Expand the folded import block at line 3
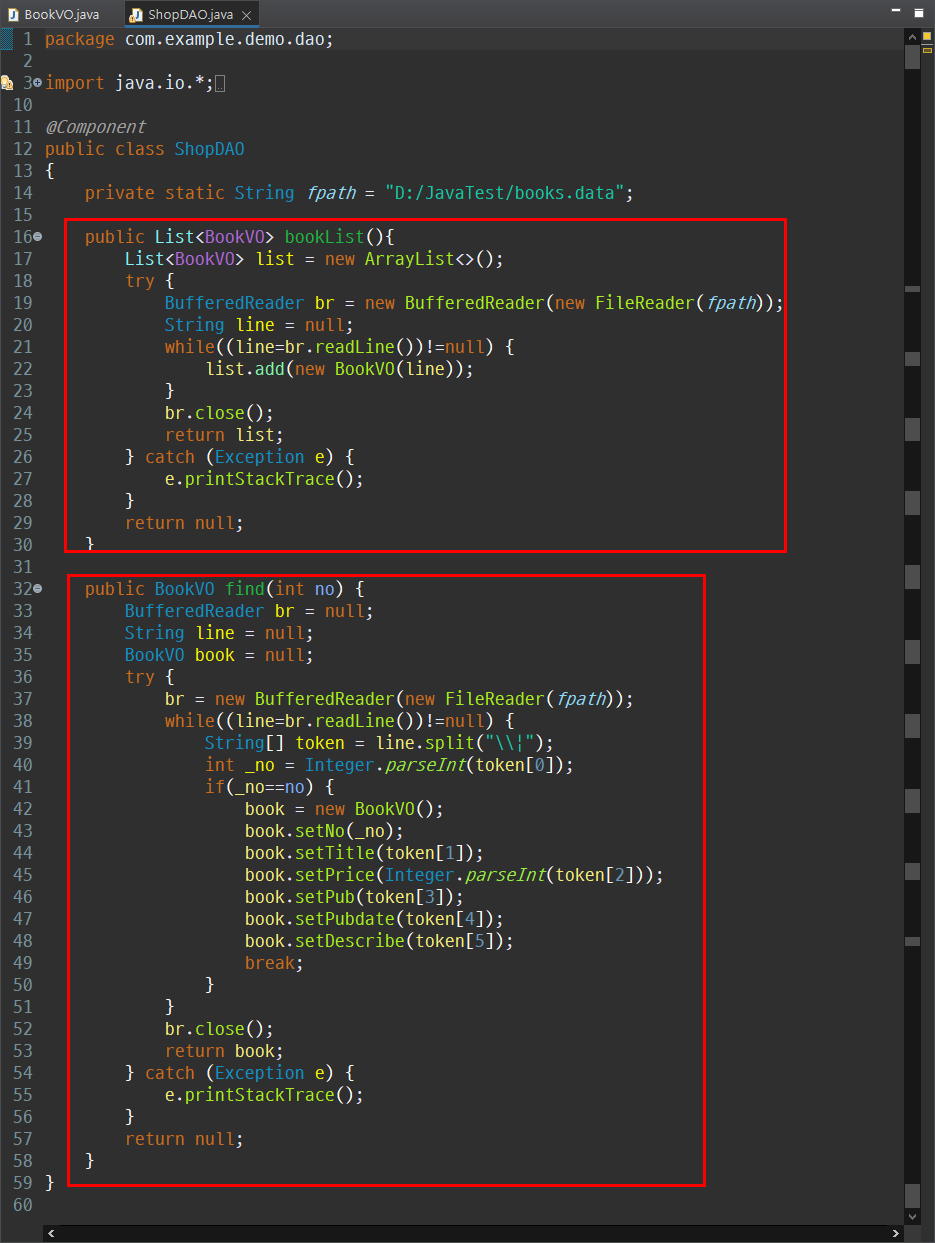Viewport: 935px width, 1243px height. pyautogui.click(x=37, y=83)
